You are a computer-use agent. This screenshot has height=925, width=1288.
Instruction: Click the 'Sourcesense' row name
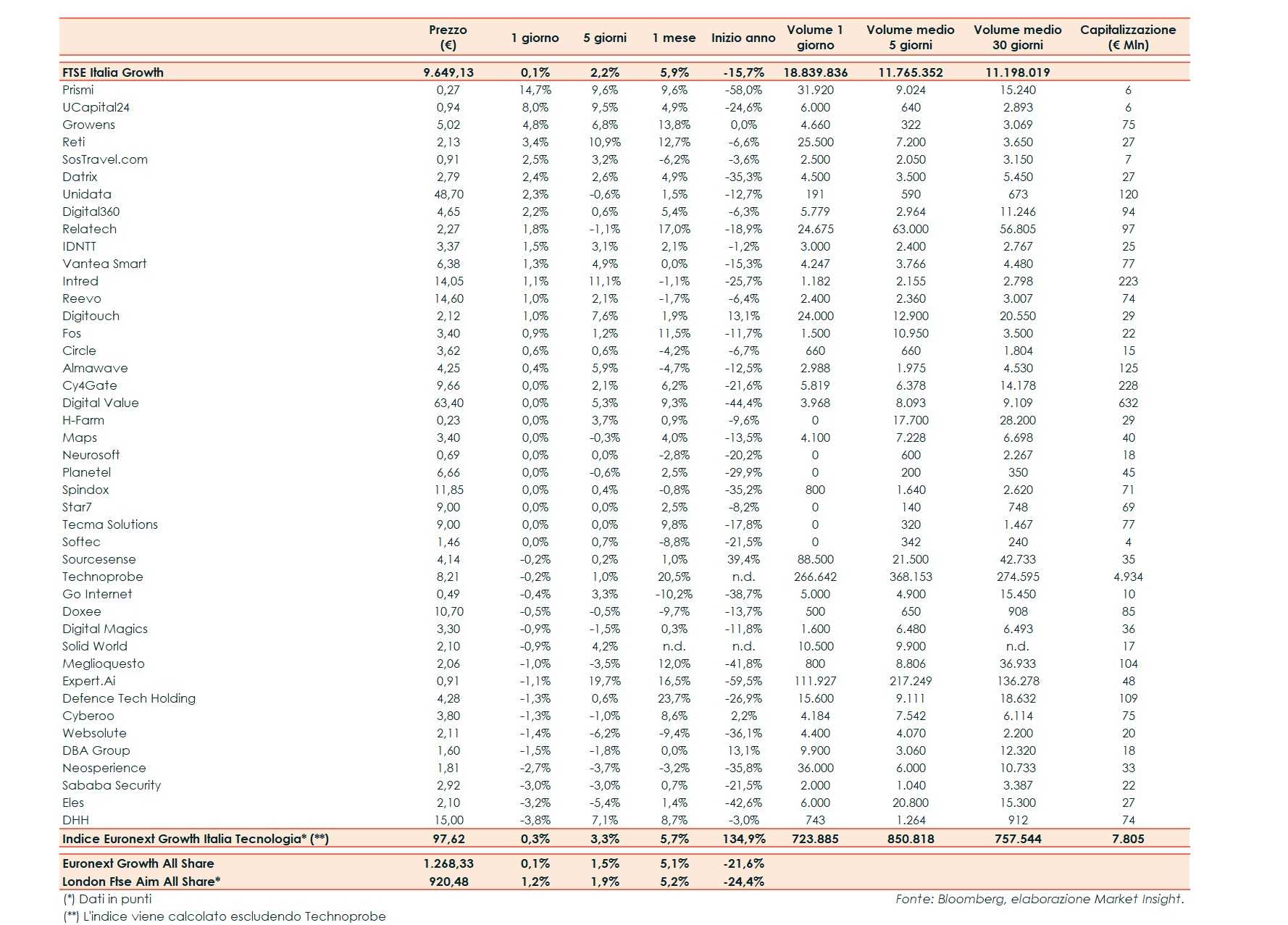click(99, 559)
